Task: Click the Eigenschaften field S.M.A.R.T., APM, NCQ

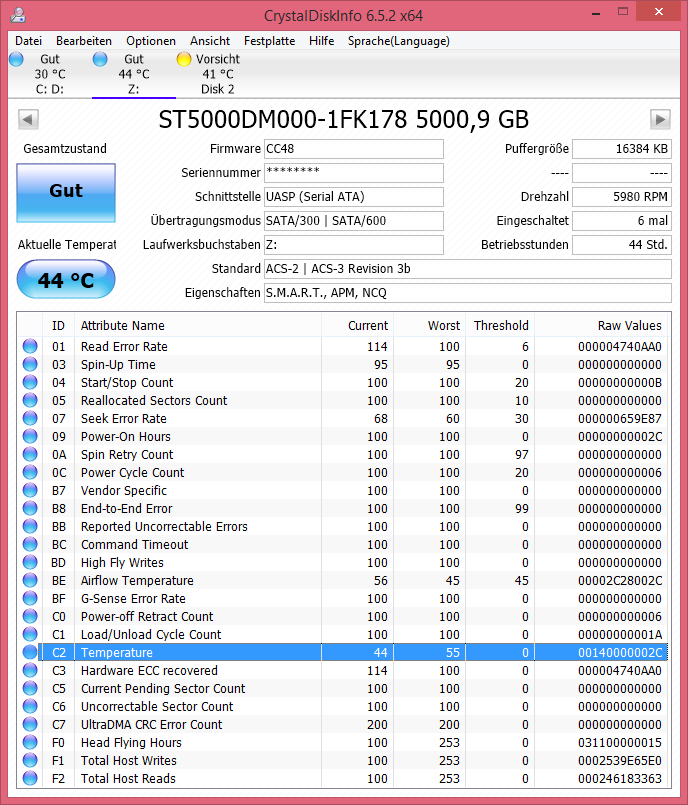Action: click(x=468, y=293)
